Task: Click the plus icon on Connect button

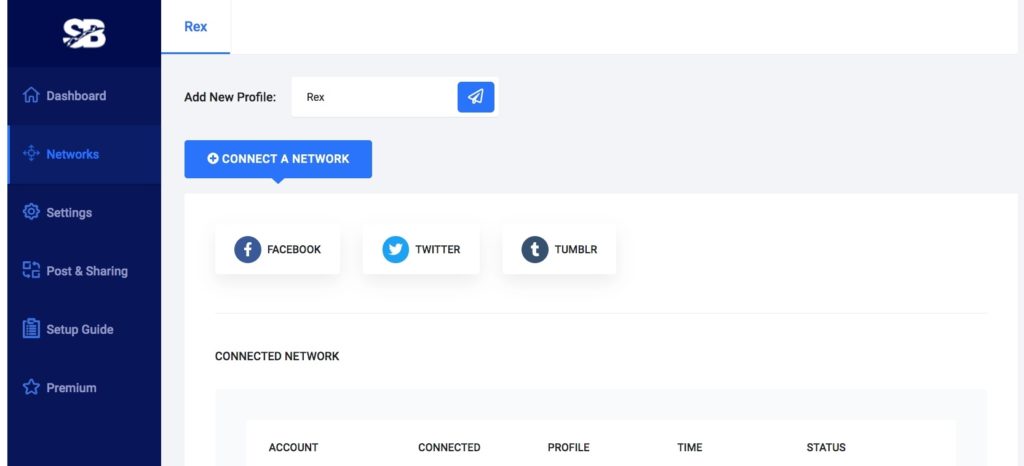Action: point(213,159)
